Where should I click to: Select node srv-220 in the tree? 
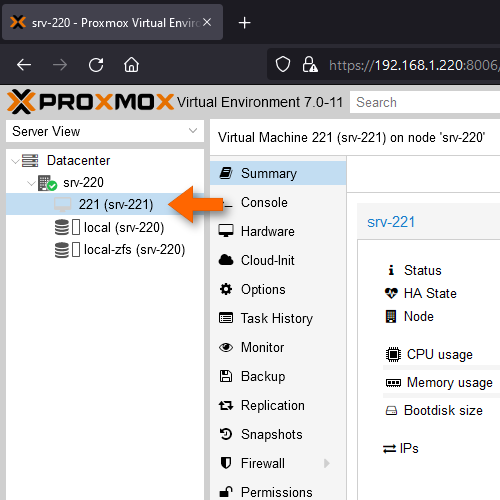tap(83, 183)
